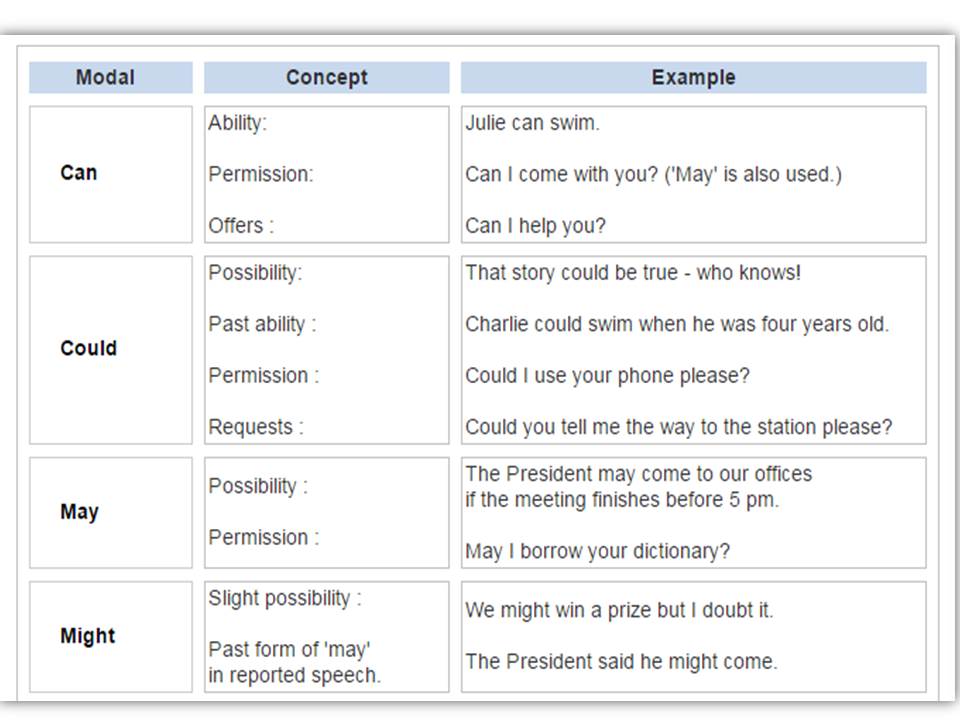Click 'The President said he might come.'

click(620, 662)
